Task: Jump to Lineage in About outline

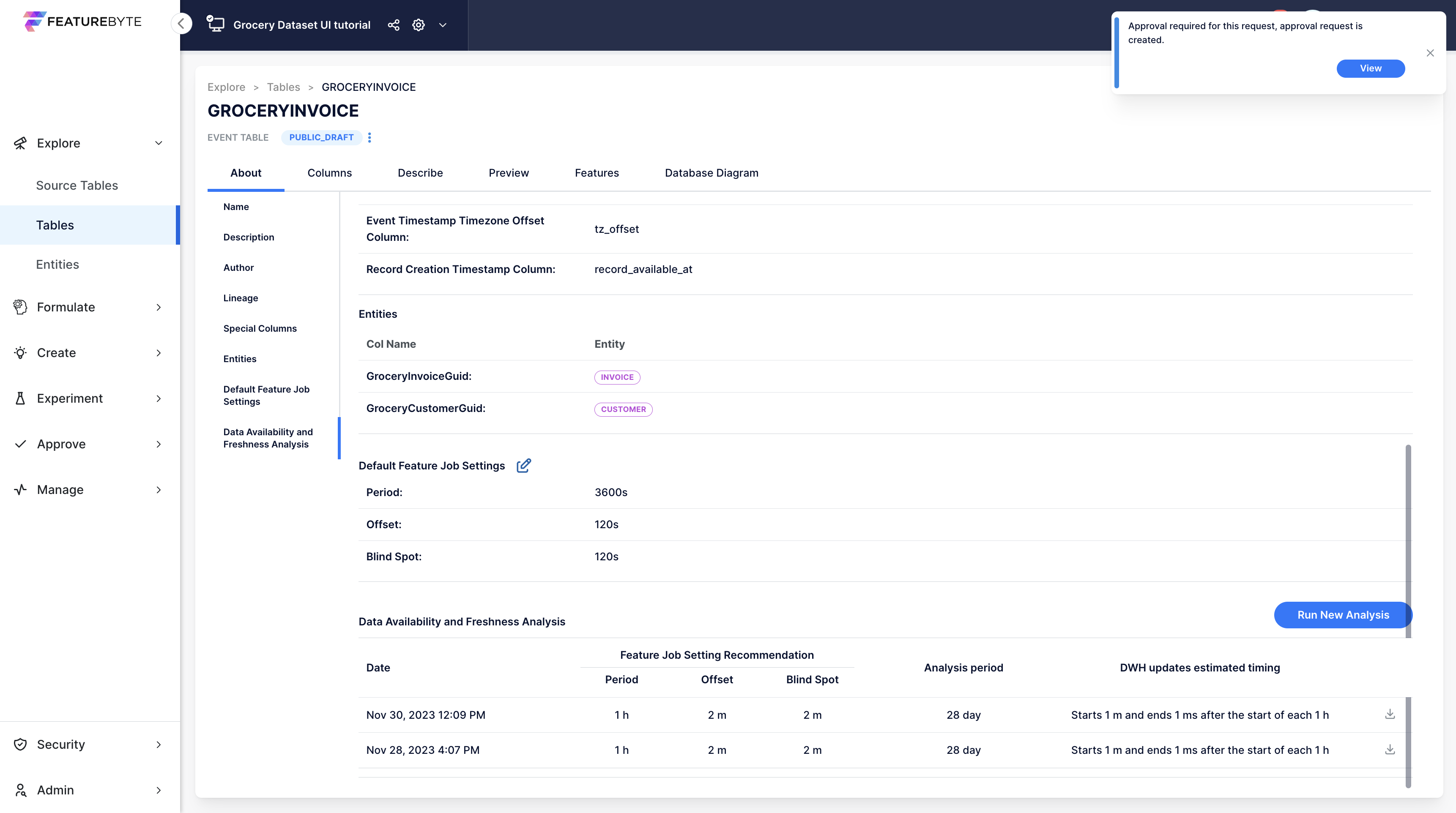Action: pyautogui.click(x=240, y=298)
